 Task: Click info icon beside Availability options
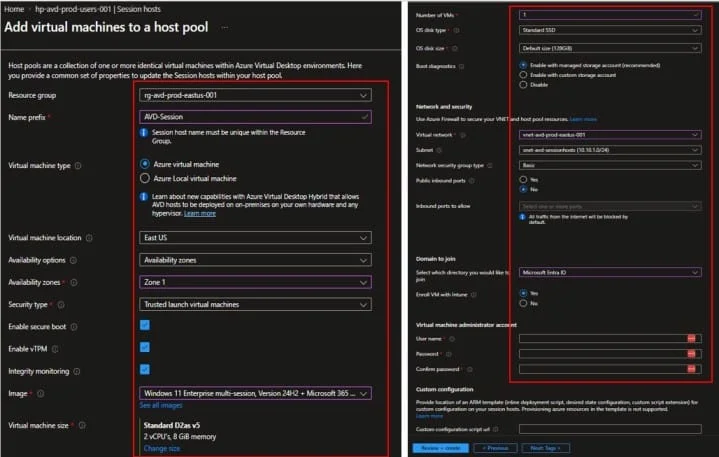coord(73,260)
